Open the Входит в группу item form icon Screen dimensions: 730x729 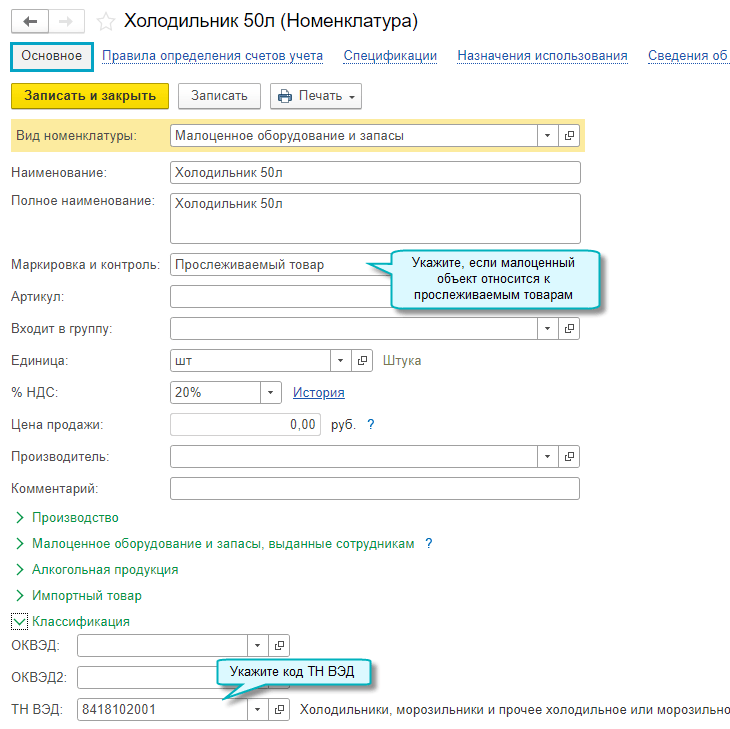569,329
